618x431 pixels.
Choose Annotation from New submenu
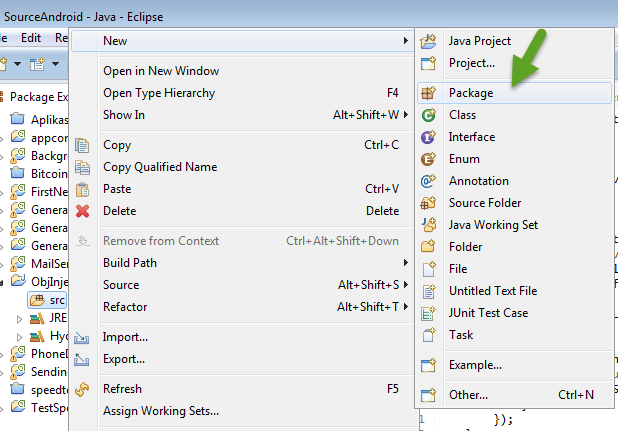[x=514, y=181]
